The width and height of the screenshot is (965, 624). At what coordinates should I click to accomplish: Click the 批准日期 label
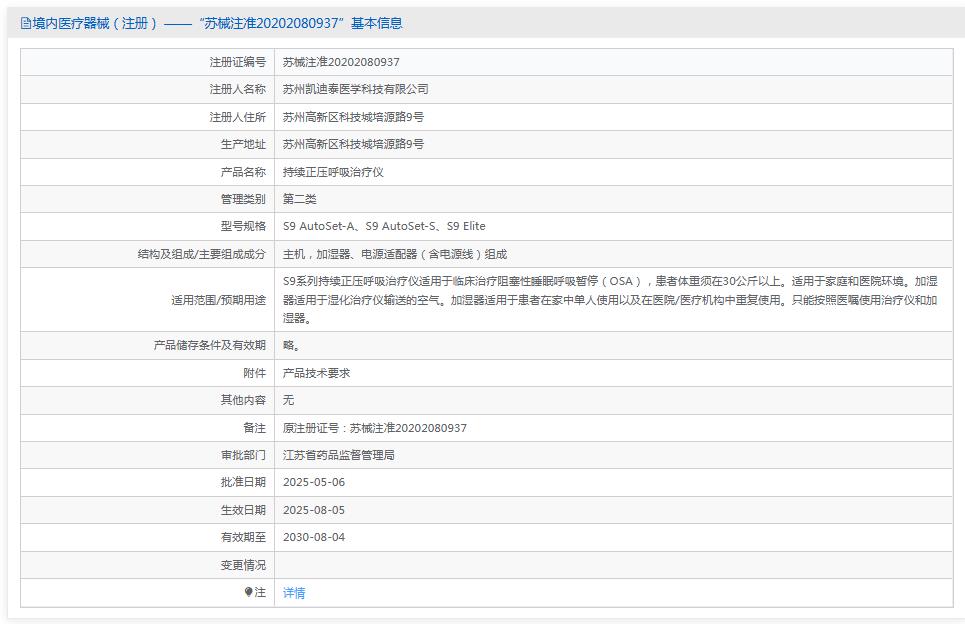[x=243, y=482]
